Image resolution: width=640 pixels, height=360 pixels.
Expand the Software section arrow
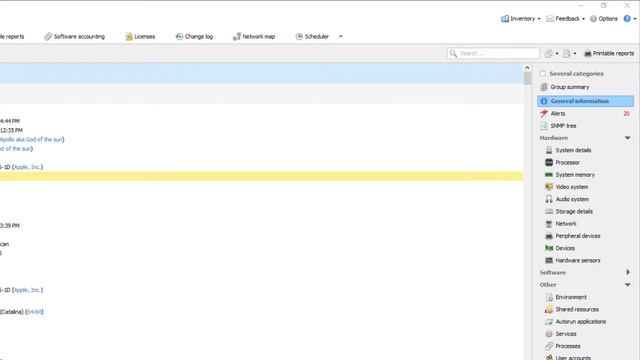point(628,272)
